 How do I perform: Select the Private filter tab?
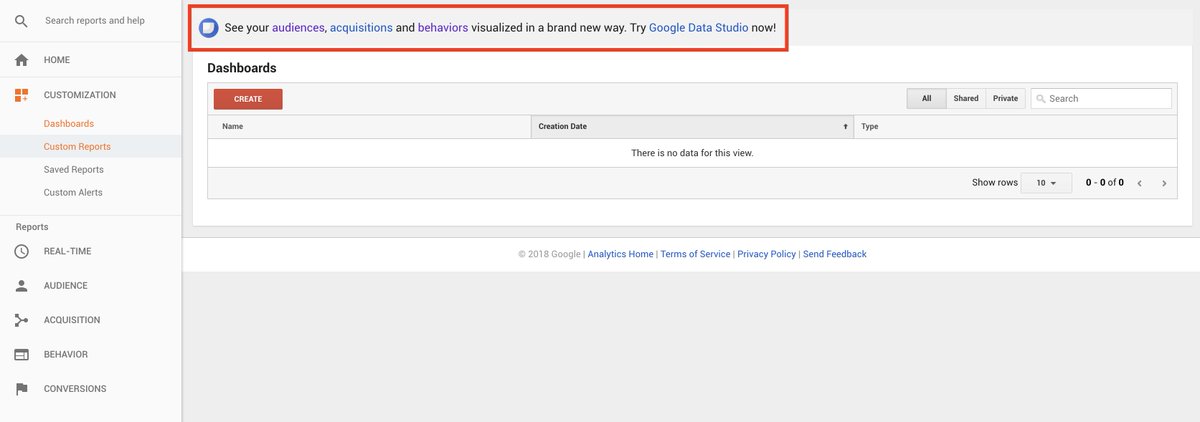click(x=1005, y=98)
